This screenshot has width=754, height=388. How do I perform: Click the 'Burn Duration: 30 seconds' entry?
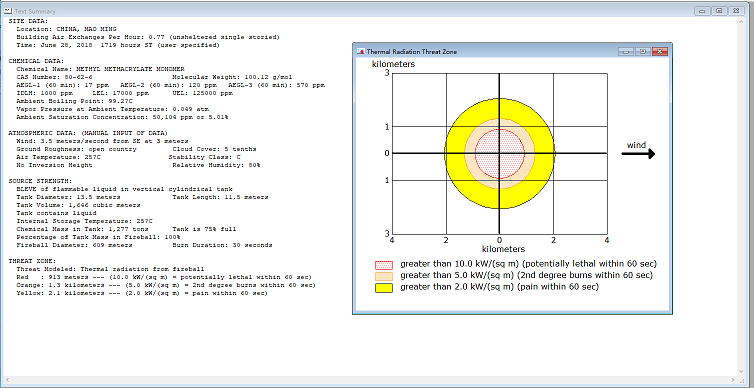click(222, 245)
